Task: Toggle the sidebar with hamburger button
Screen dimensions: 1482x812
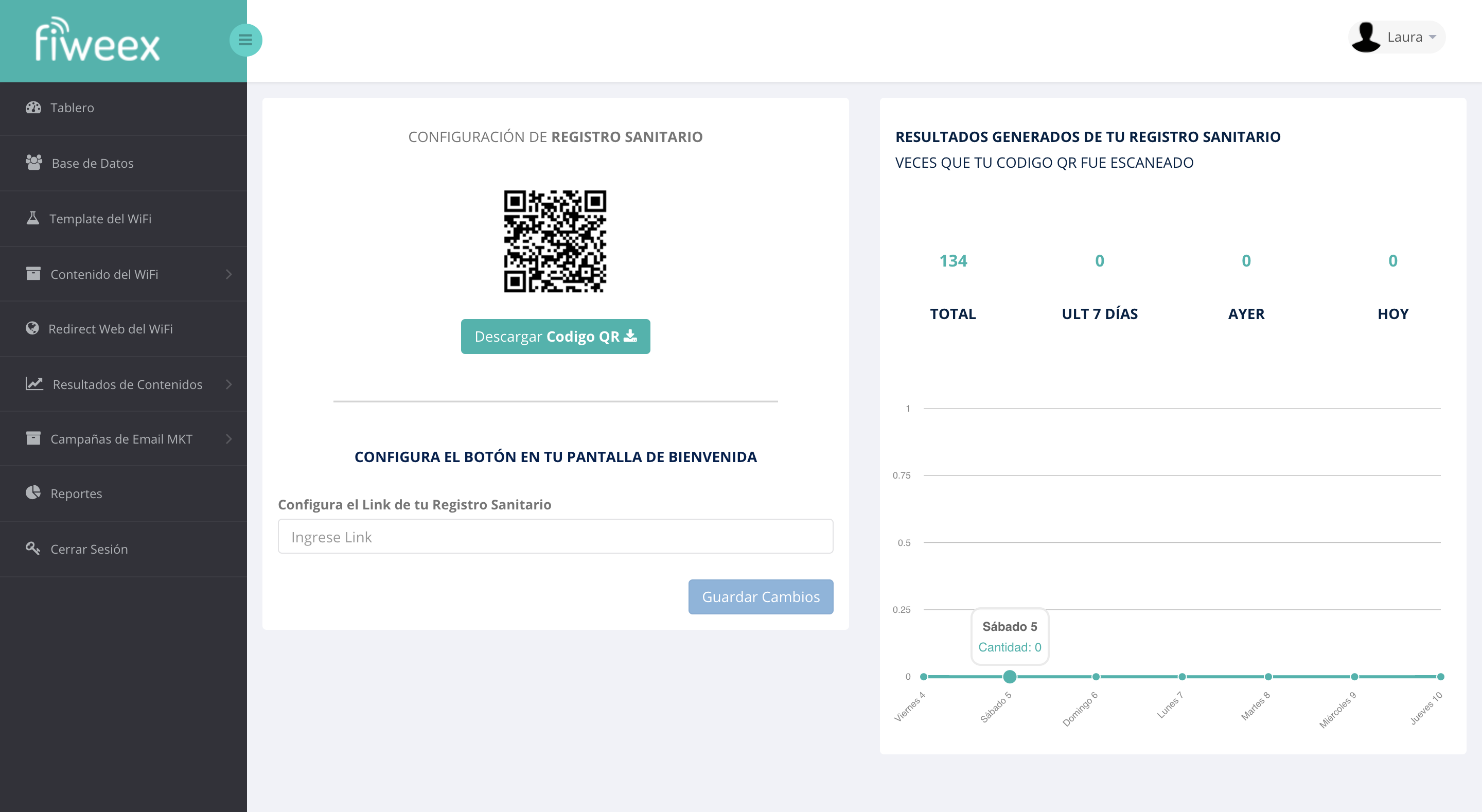Action: (245, 40)
